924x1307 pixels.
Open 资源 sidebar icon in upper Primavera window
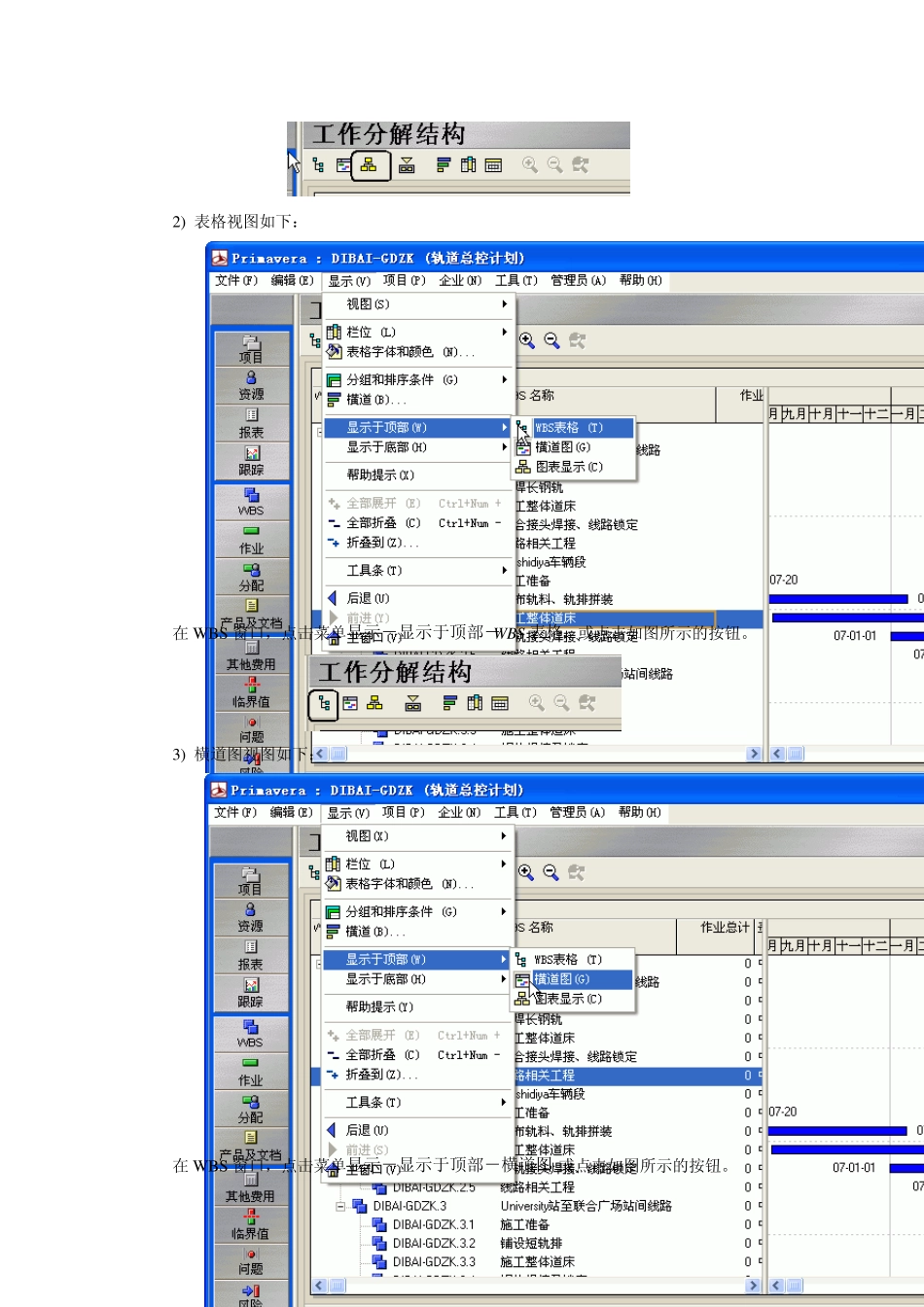click(251, 386)
